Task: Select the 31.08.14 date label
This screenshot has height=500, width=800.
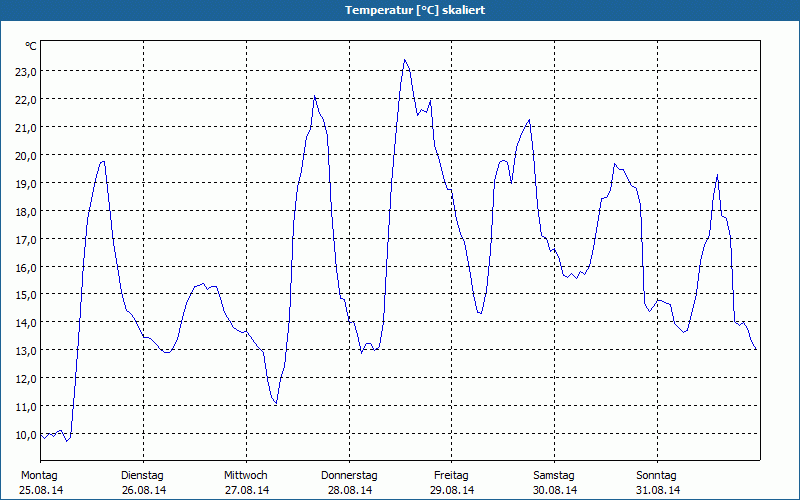Action: tap(657, 490)
